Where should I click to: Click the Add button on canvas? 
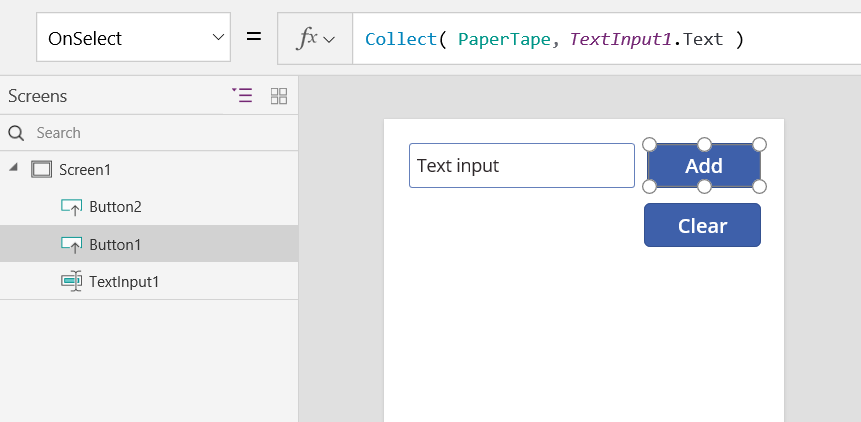click(x=704, y=166)
